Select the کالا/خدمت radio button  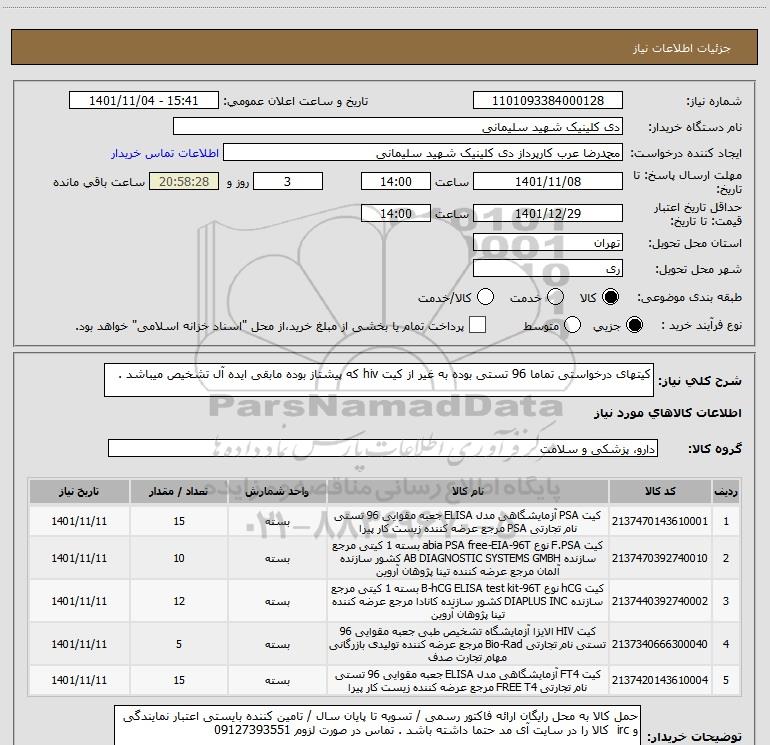[485, 297]
